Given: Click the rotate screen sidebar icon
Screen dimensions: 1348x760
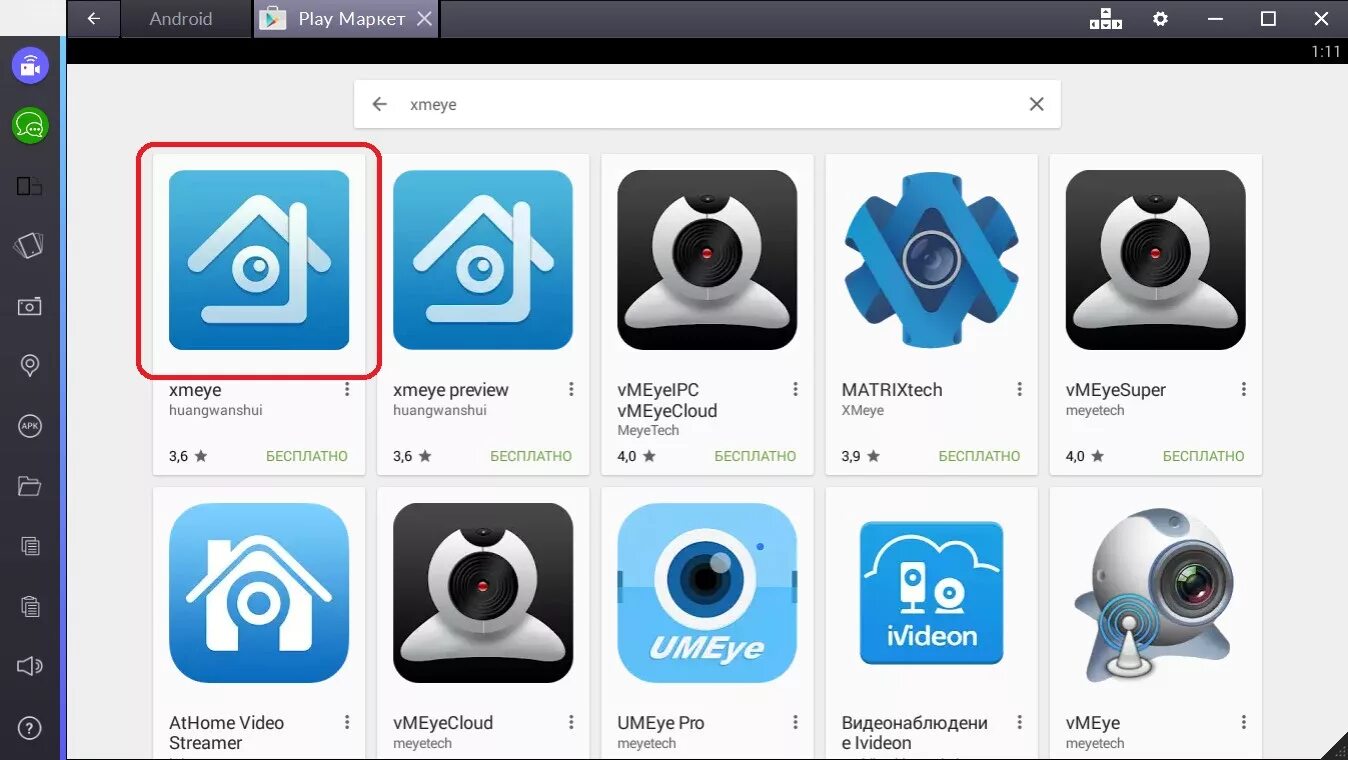Looking at the screenshot, I should tap(30, 246).
